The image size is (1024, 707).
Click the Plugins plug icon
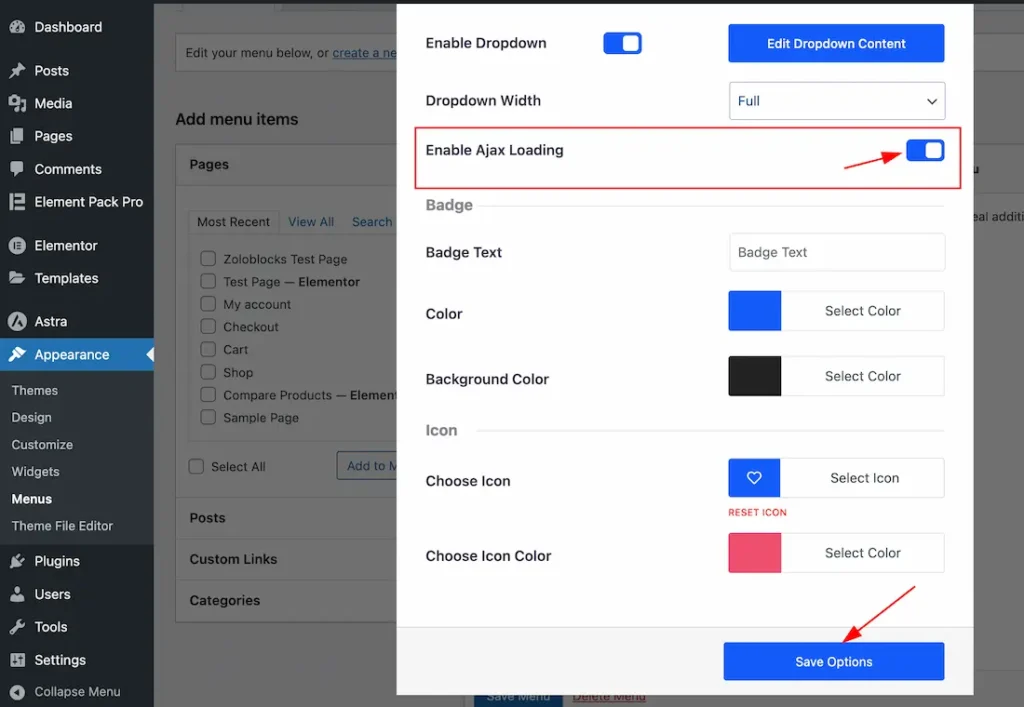click(x=17, y=562)
